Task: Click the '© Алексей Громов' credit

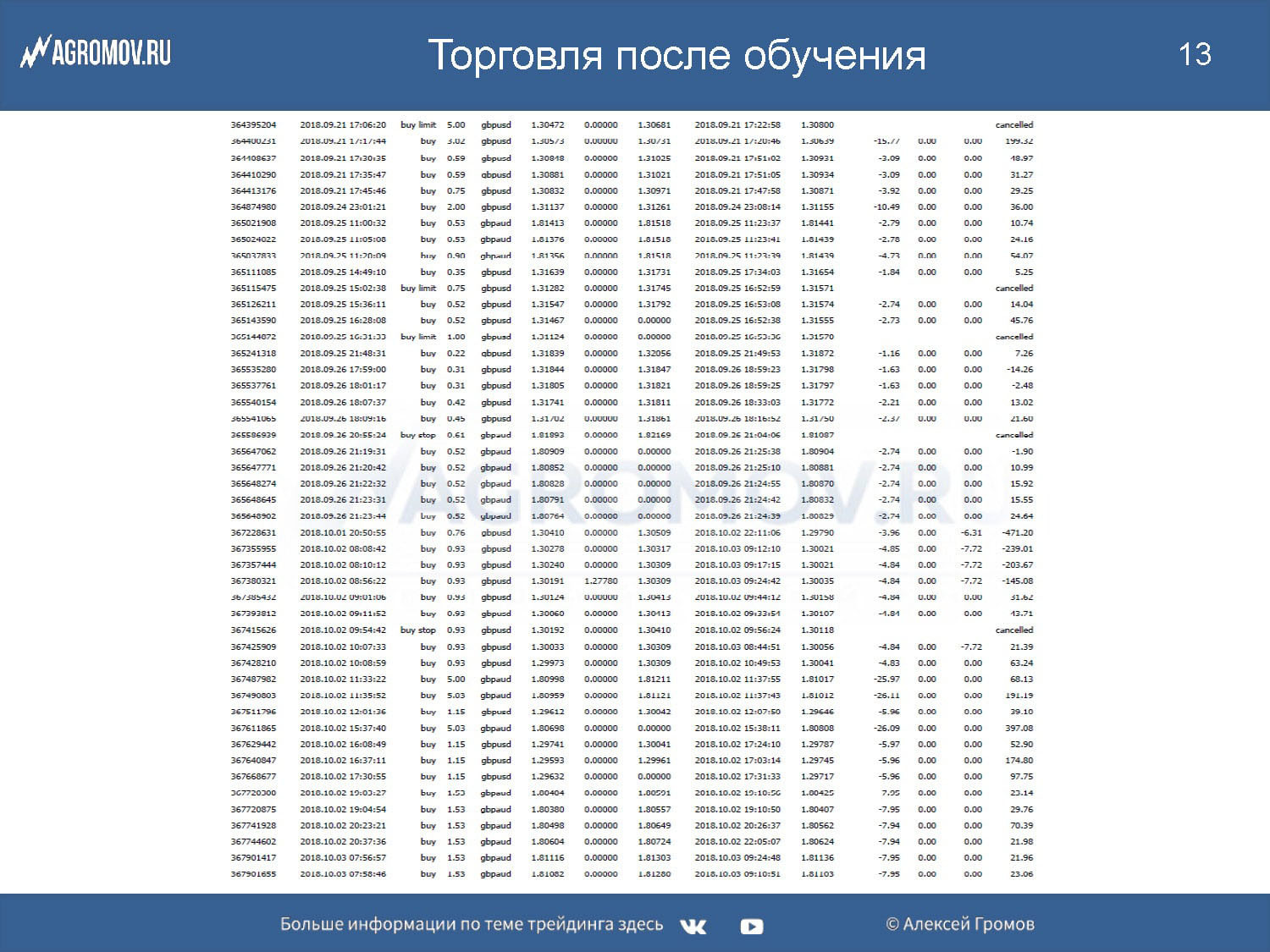Action: point(960,924)
